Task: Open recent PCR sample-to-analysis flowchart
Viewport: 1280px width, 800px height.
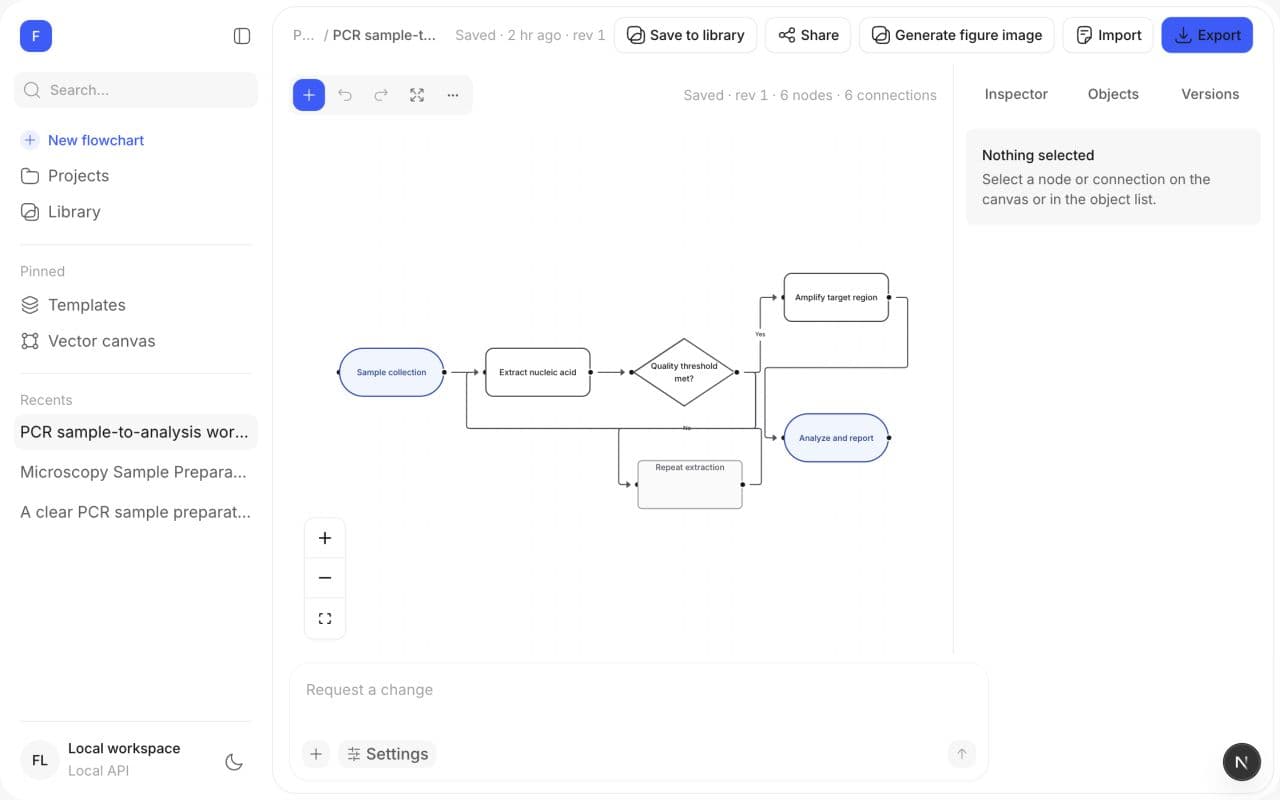Action: (136, 432)
